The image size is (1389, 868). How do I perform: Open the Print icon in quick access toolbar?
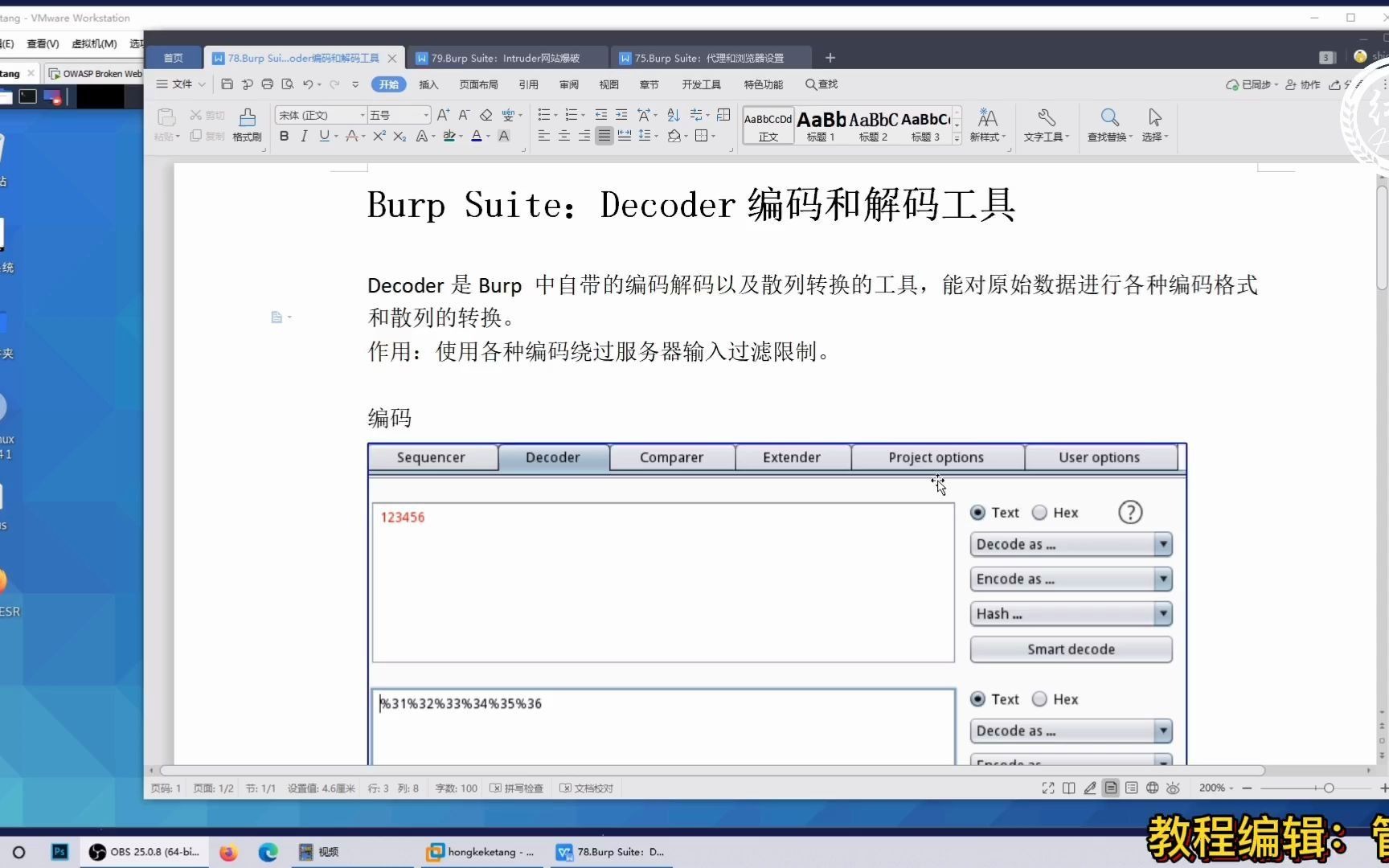pyautogui.click(x=268, y=84)
